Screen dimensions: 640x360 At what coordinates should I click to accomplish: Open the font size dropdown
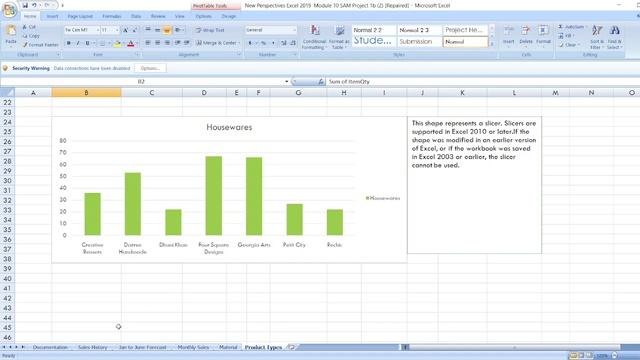pos(117,30)
